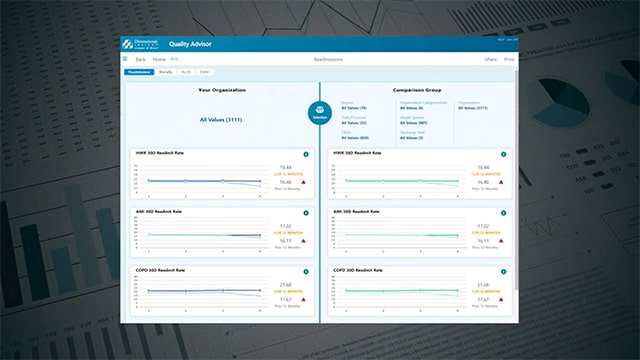
Task: Switch to the Mortality tab
Action: pyautogui.click(x=166, y=72)
